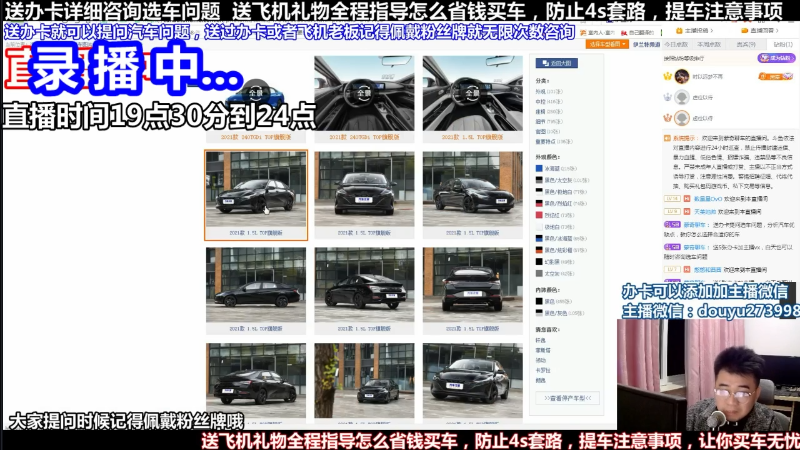Open the 全景 panorama icon on the blue car thumbnail

256,93
